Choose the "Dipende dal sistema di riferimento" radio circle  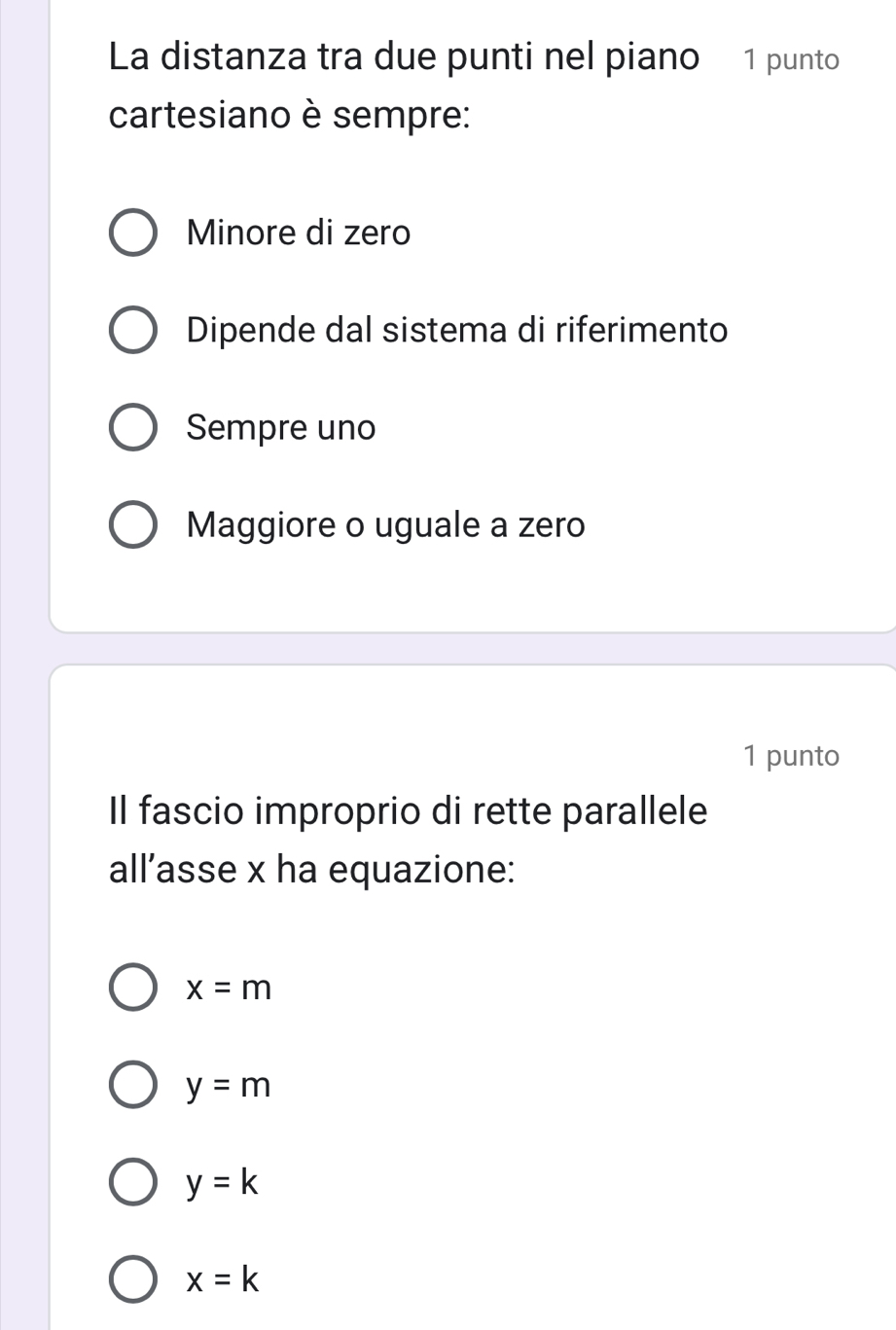tap(132, 331)
